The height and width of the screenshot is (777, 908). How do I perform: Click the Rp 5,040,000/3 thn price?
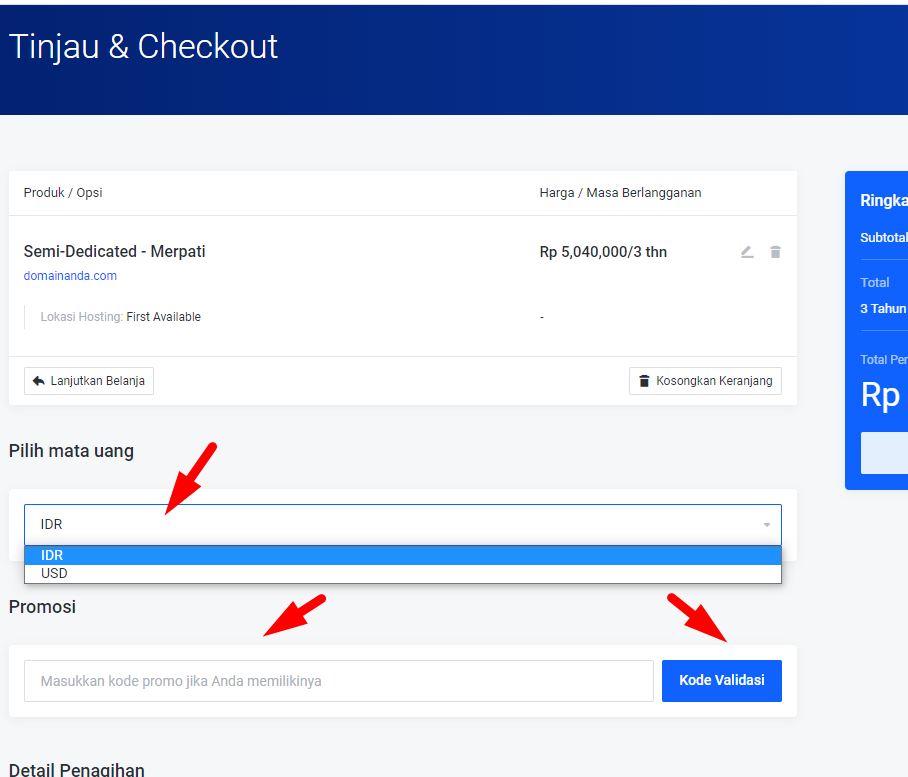603,252
